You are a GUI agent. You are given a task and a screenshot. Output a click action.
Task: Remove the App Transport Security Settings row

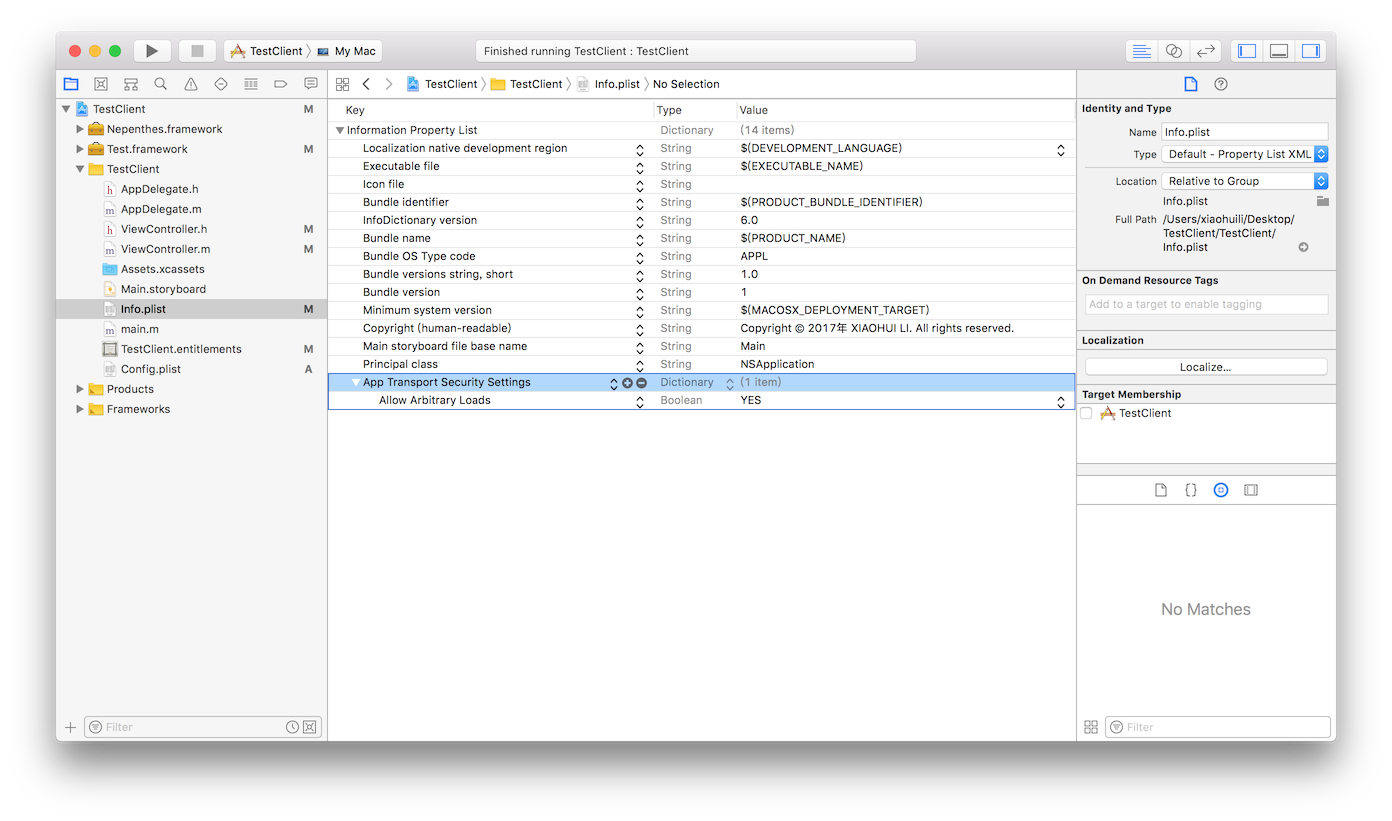tap(642, 383)
